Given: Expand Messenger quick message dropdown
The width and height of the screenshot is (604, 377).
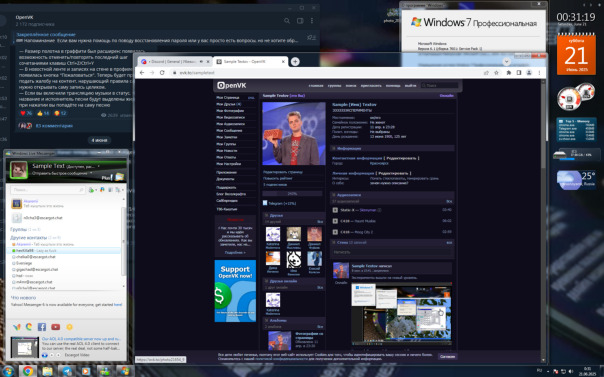Looking at the screenshot, I should coord(91,173).
